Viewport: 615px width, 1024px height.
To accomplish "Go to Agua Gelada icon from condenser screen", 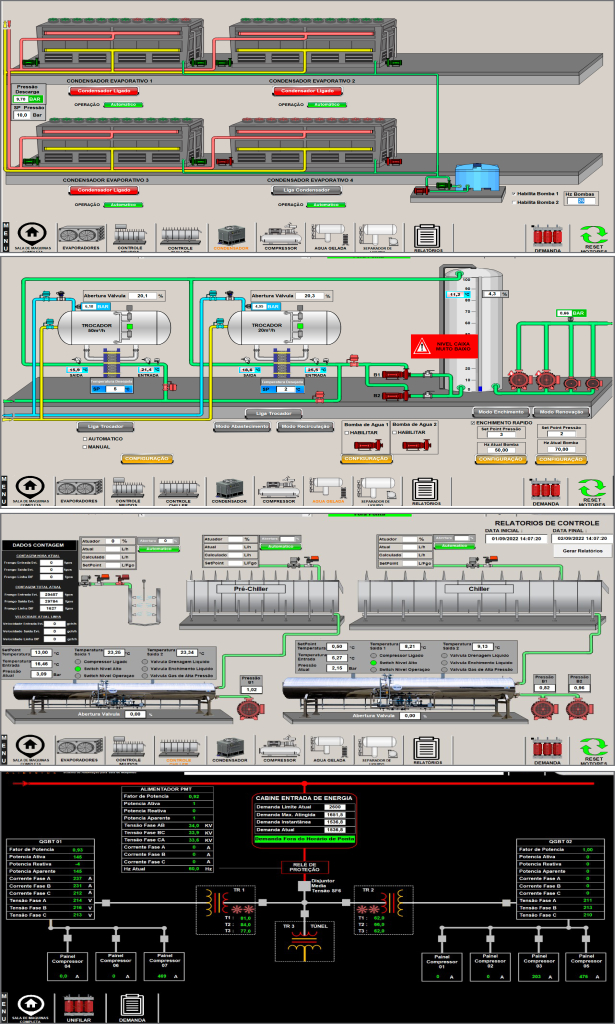I will click(328, 236).
